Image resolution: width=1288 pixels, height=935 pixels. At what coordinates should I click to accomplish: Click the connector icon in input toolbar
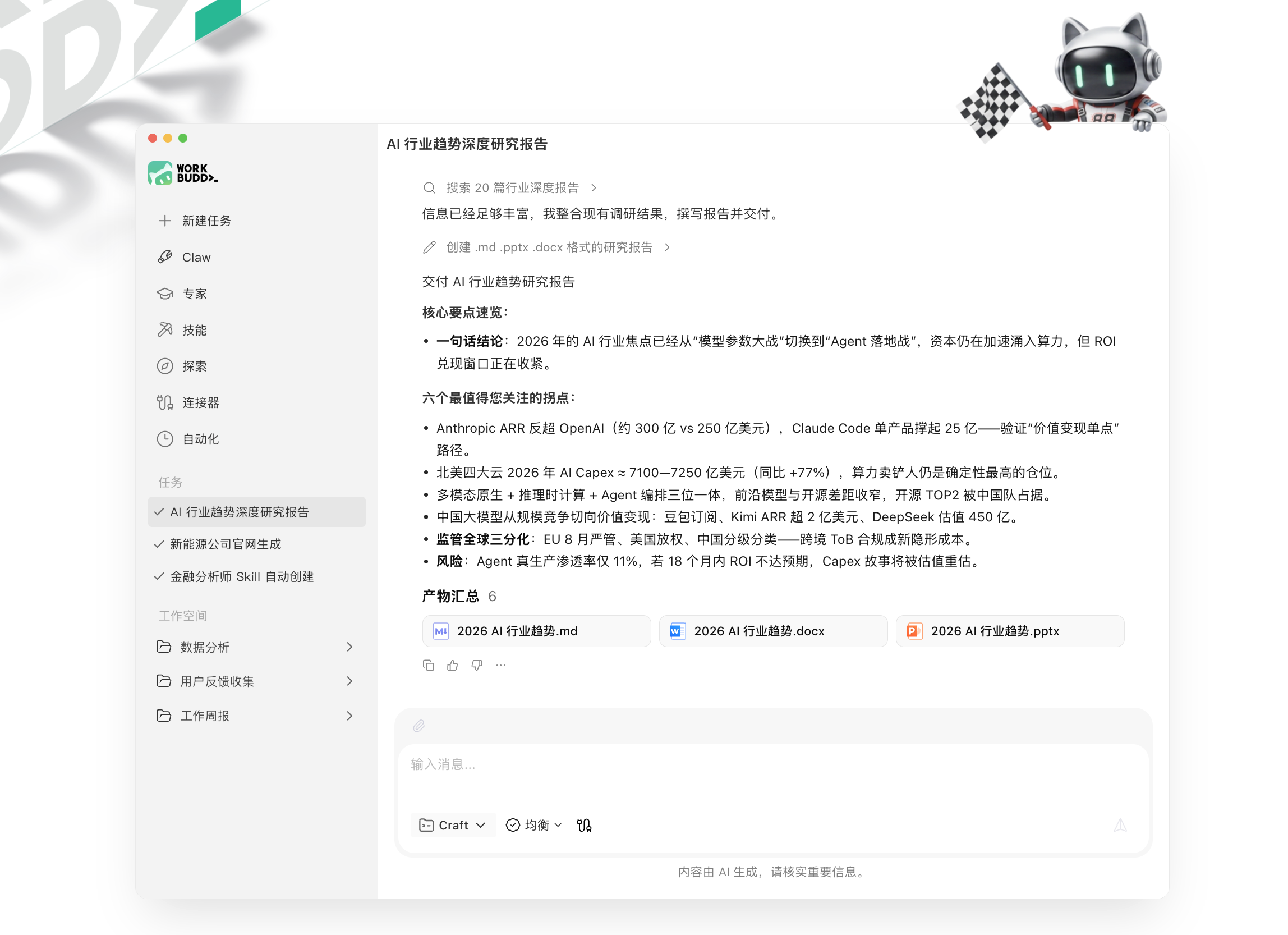[x=585, y=825]
